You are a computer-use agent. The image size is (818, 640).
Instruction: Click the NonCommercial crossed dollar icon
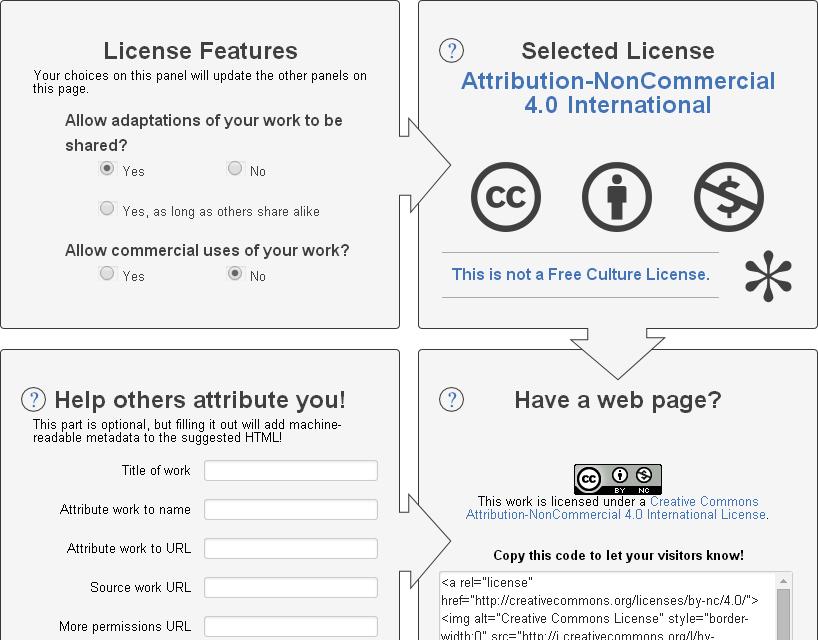pos(729,197)
